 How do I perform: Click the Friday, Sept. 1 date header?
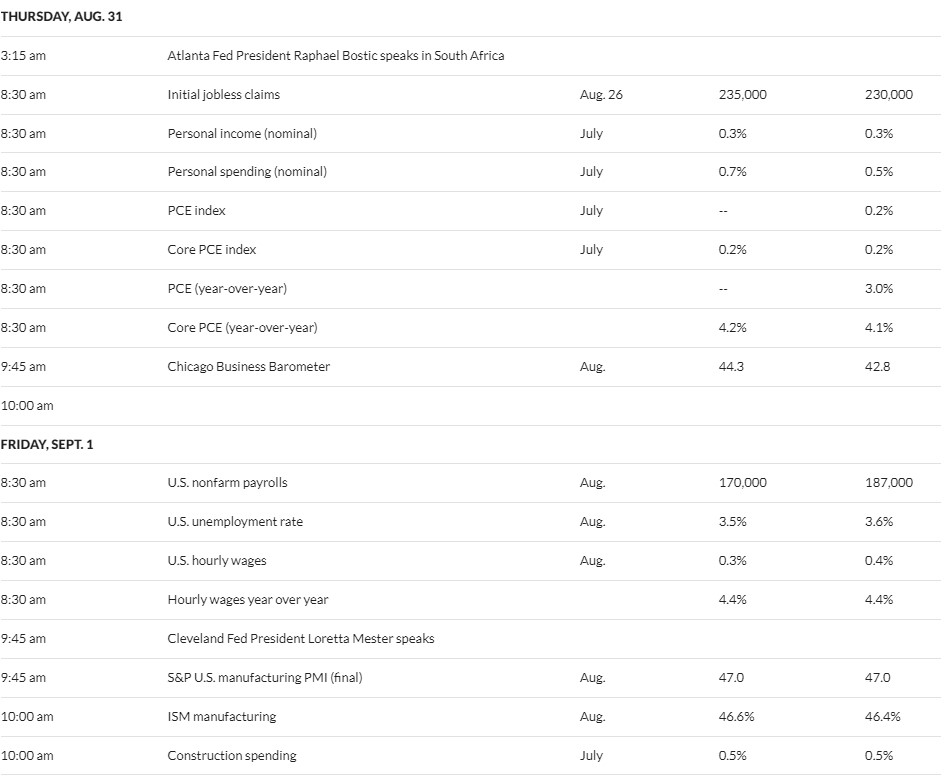click(x=47, y=445)
